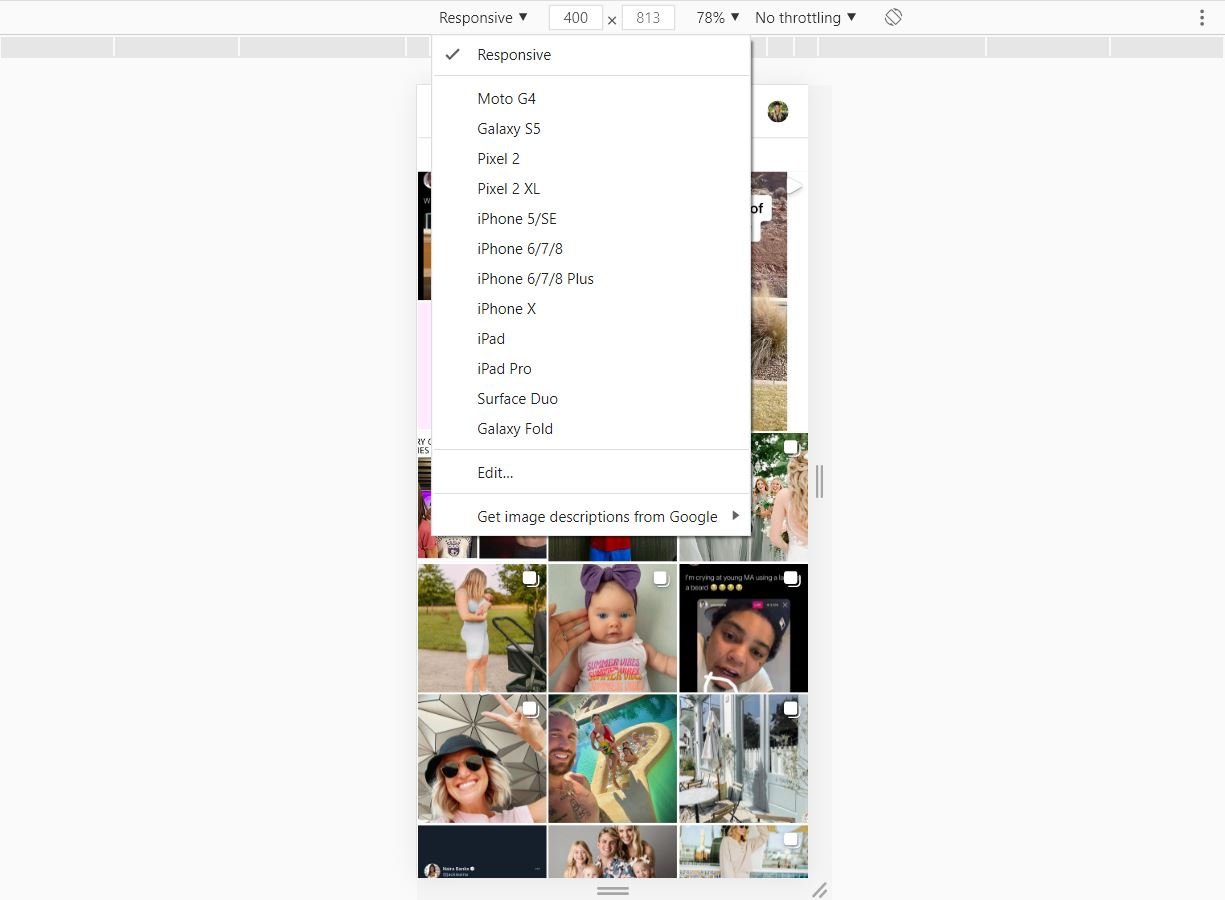The height and width of the screenshot is (900, 1225).
Task: Open the 78% zoom dropdown
Action: click(x=718, y=17)
